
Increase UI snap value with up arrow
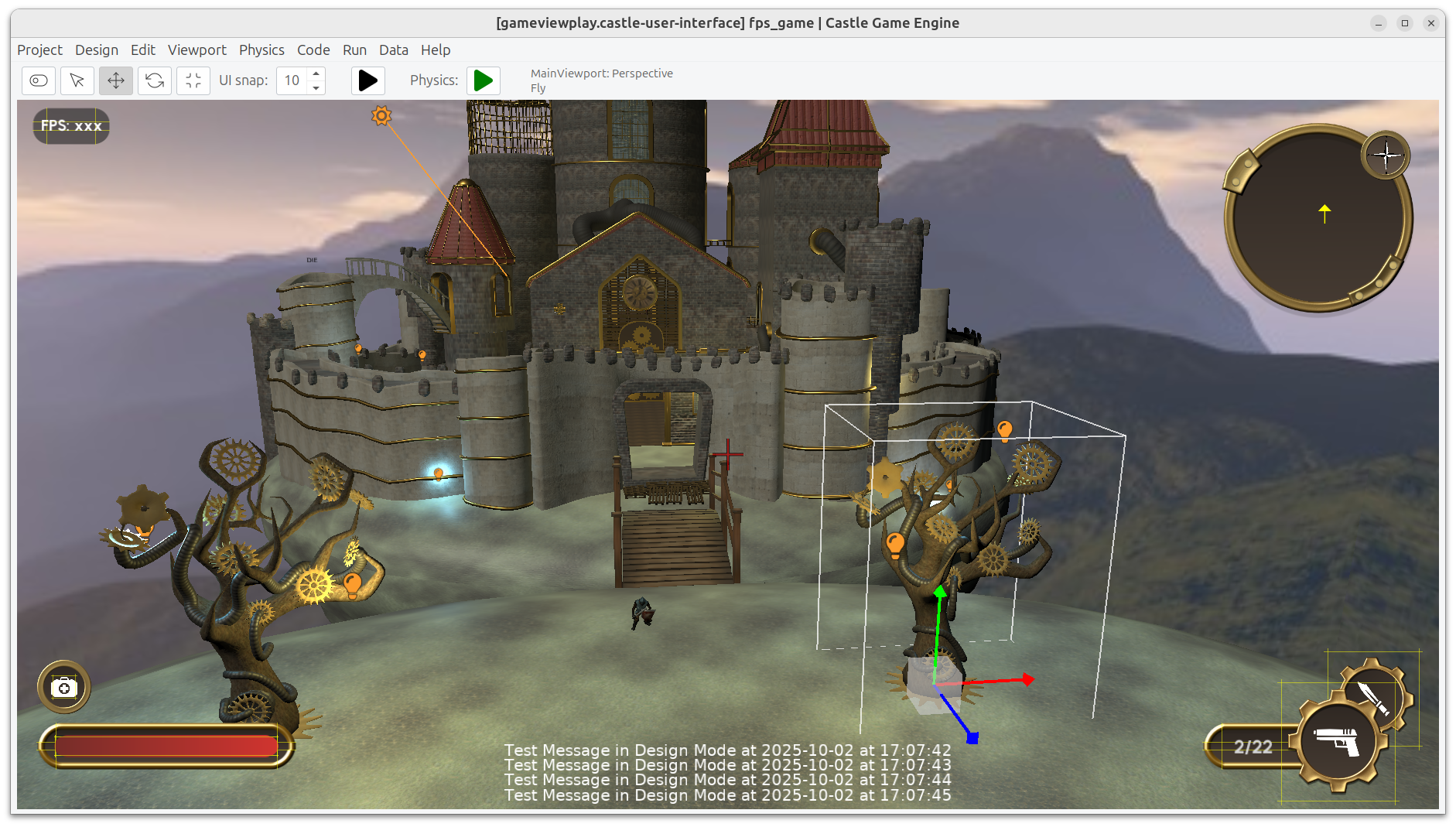(316, 73)
